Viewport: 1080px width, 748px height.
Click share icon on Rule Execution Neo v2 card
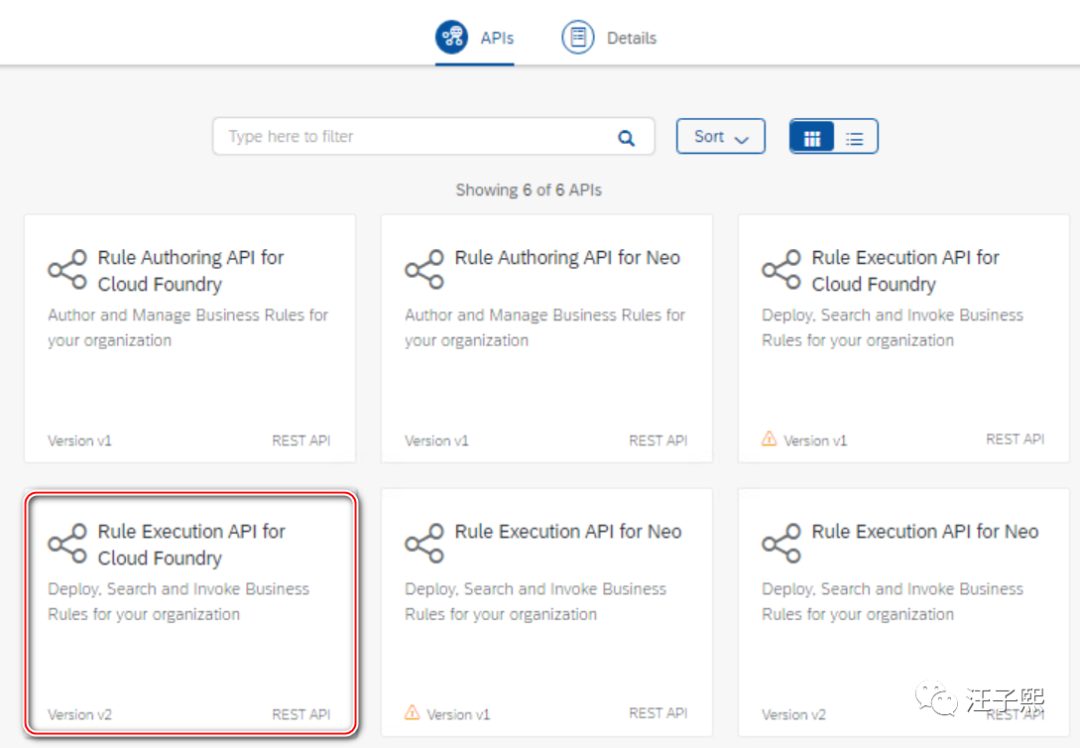coord(782,543)
